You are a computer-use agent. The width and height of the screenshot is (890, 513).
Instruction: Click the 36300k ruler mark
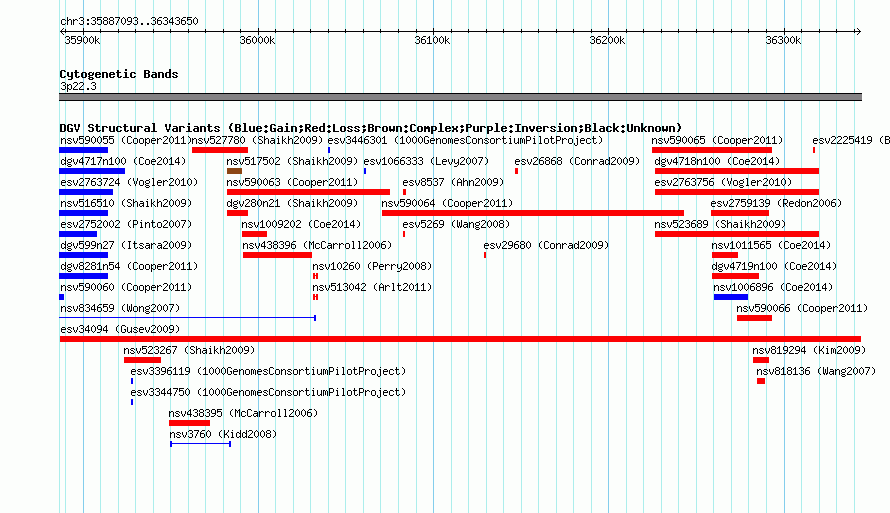tap(783, 40)
